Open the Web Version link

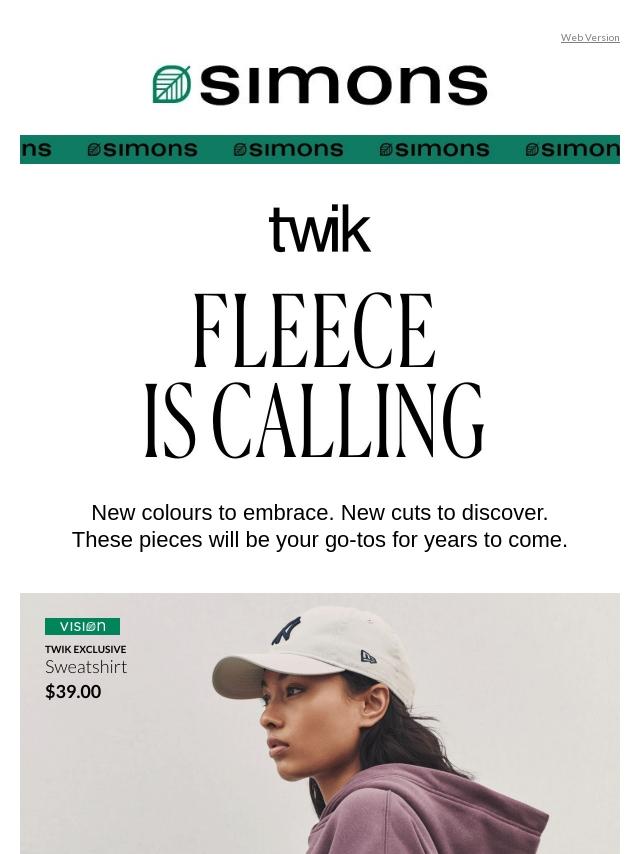coord(590,38)
